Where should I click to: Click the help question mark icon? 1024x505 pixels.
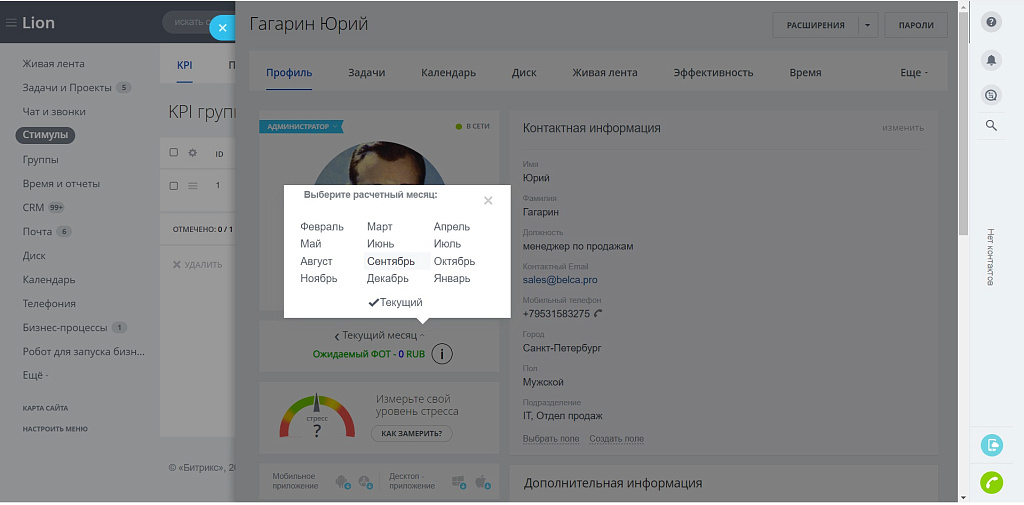[991, 22]
